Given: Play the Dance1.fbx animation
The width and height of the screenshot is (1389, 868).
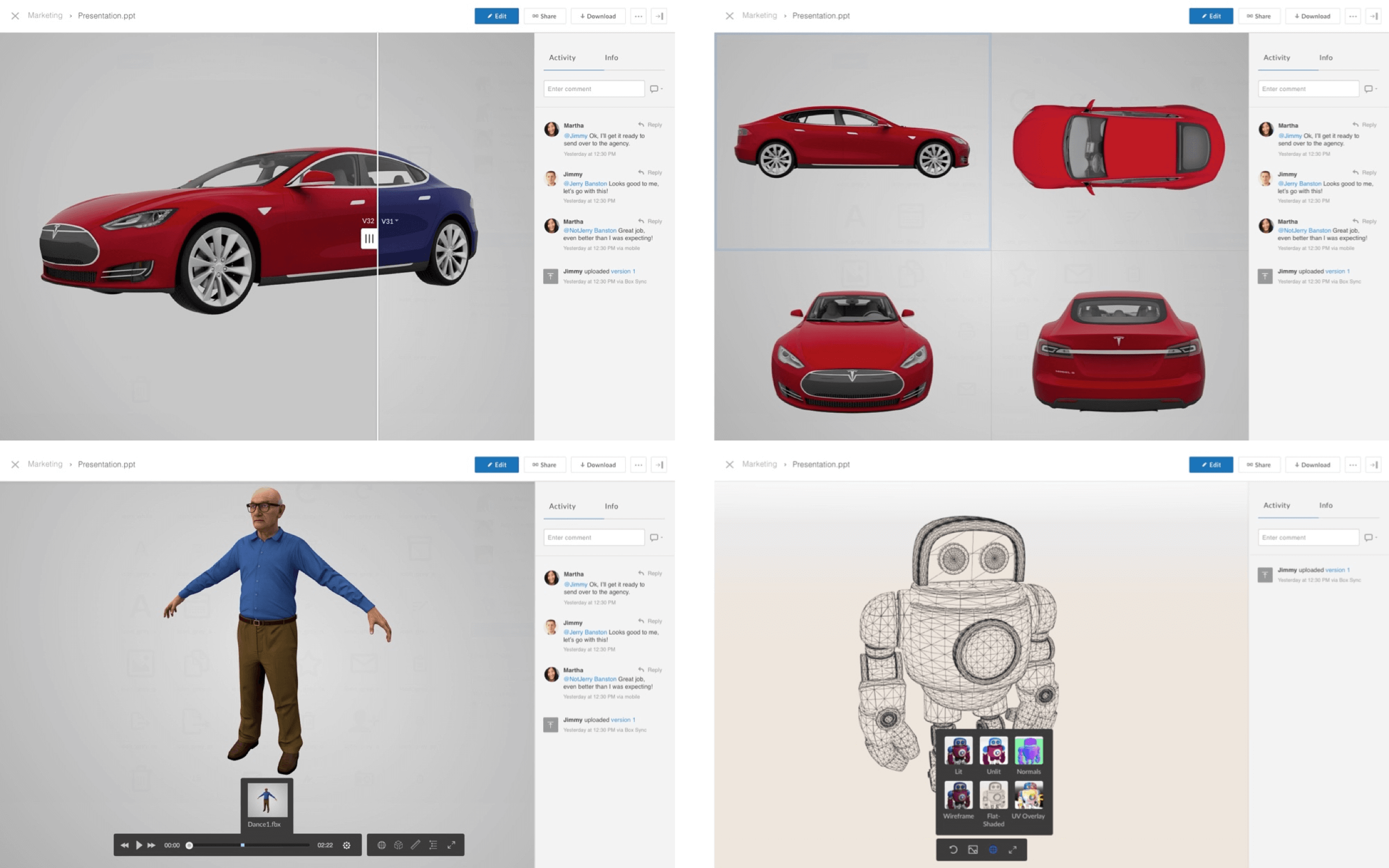Looking at the screenshot, I should point(139,845).
